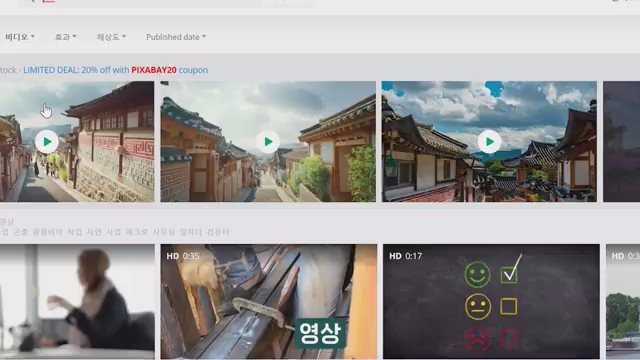Image resolution: width=640 pixels, height=360 pixels.
Task: Select the 일하다 tag
Action: tap(191, 232)
